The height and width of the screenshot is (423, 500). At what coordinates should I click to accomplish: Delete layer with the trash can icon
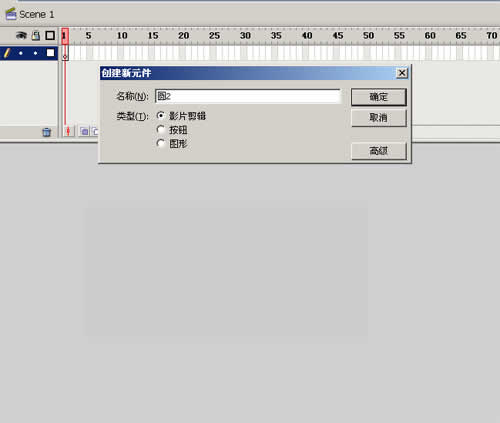click(x=47, y=132)
